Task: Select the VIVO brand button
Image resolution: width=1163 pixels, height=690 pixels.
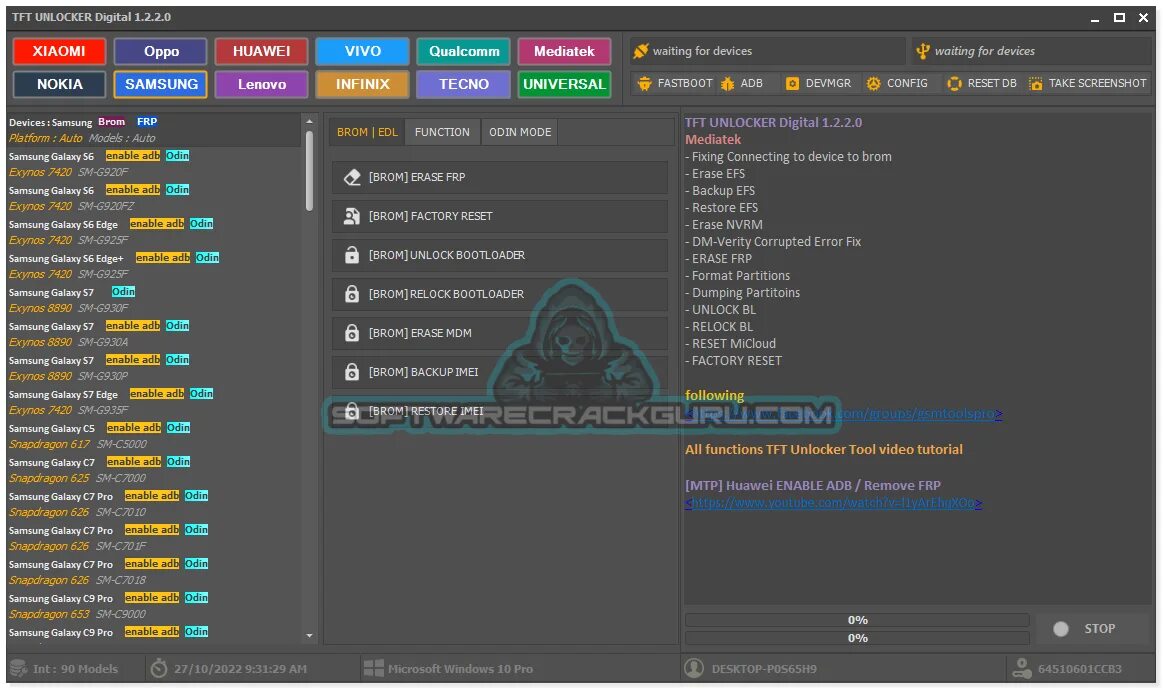Action: point(363,51)
